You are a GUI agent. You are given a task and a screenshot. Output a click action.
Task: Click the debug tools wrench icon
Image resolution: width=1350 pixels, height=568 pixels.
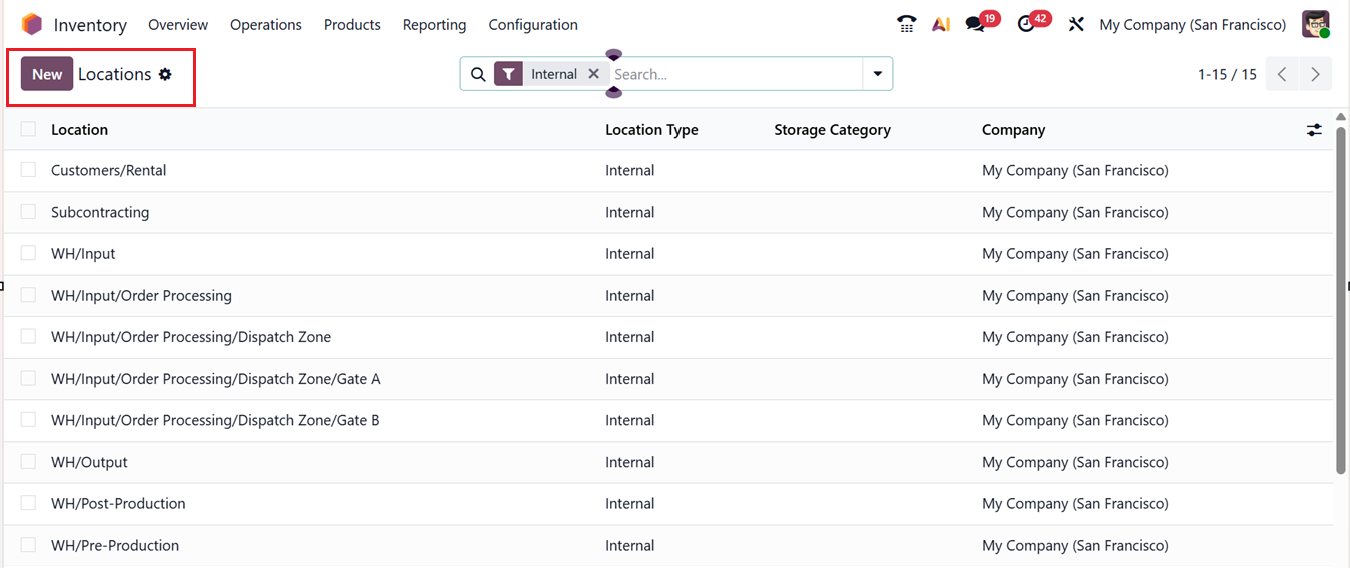[1076, 24]
